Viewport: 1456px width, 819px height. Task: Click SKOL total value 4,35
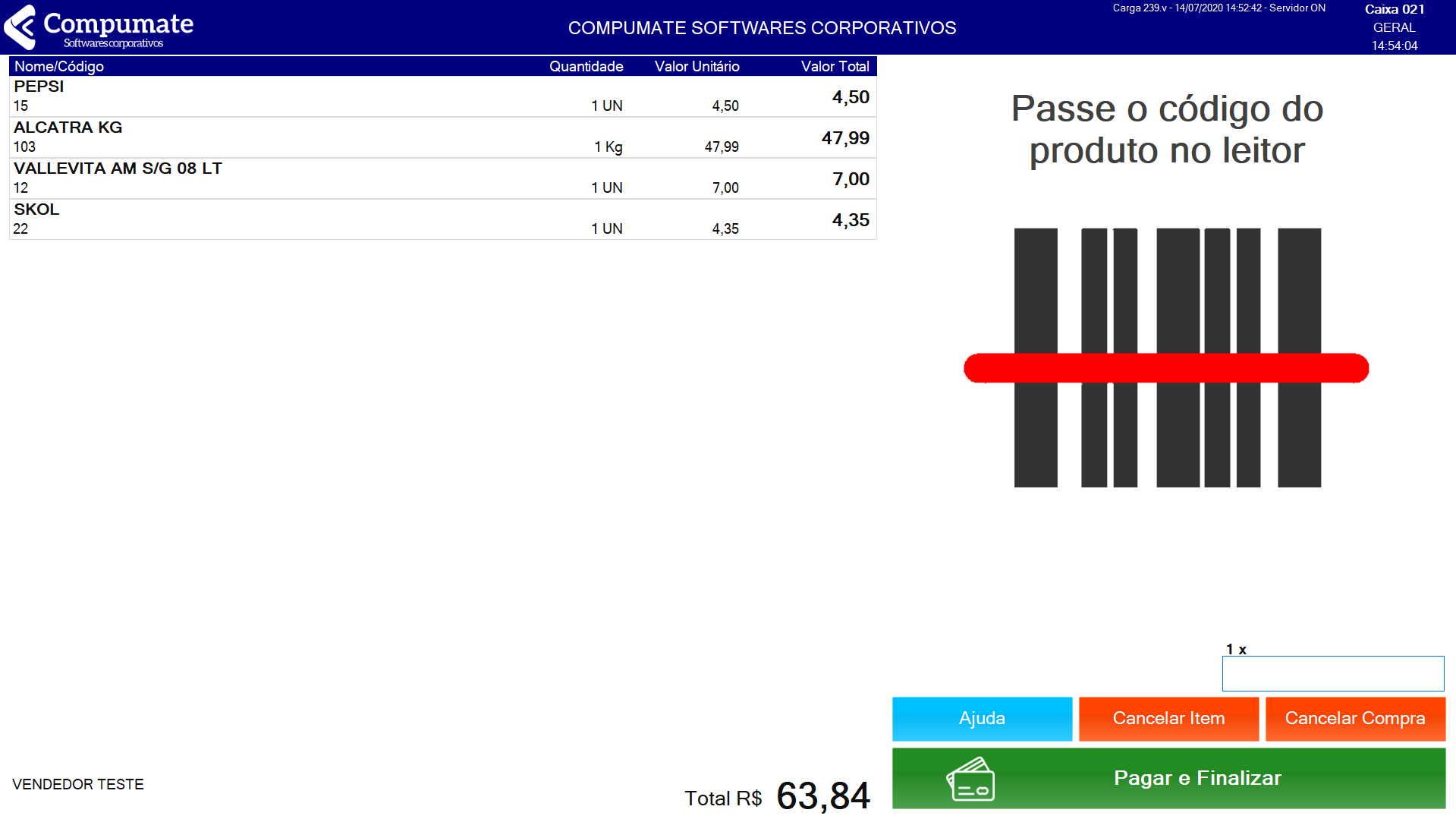point(851,220)
